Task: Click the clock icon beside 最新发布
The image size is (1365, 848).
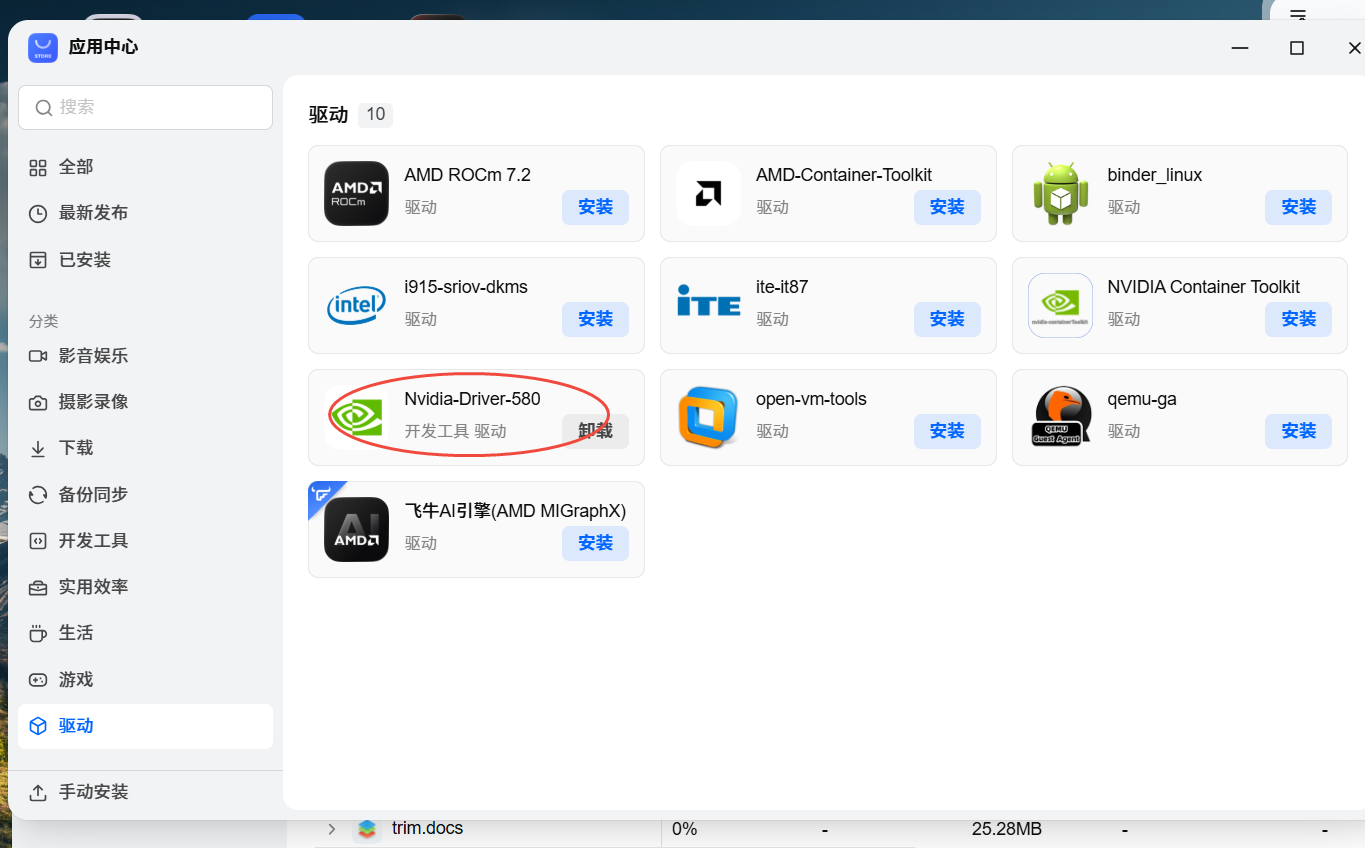Action: point(38,213)
